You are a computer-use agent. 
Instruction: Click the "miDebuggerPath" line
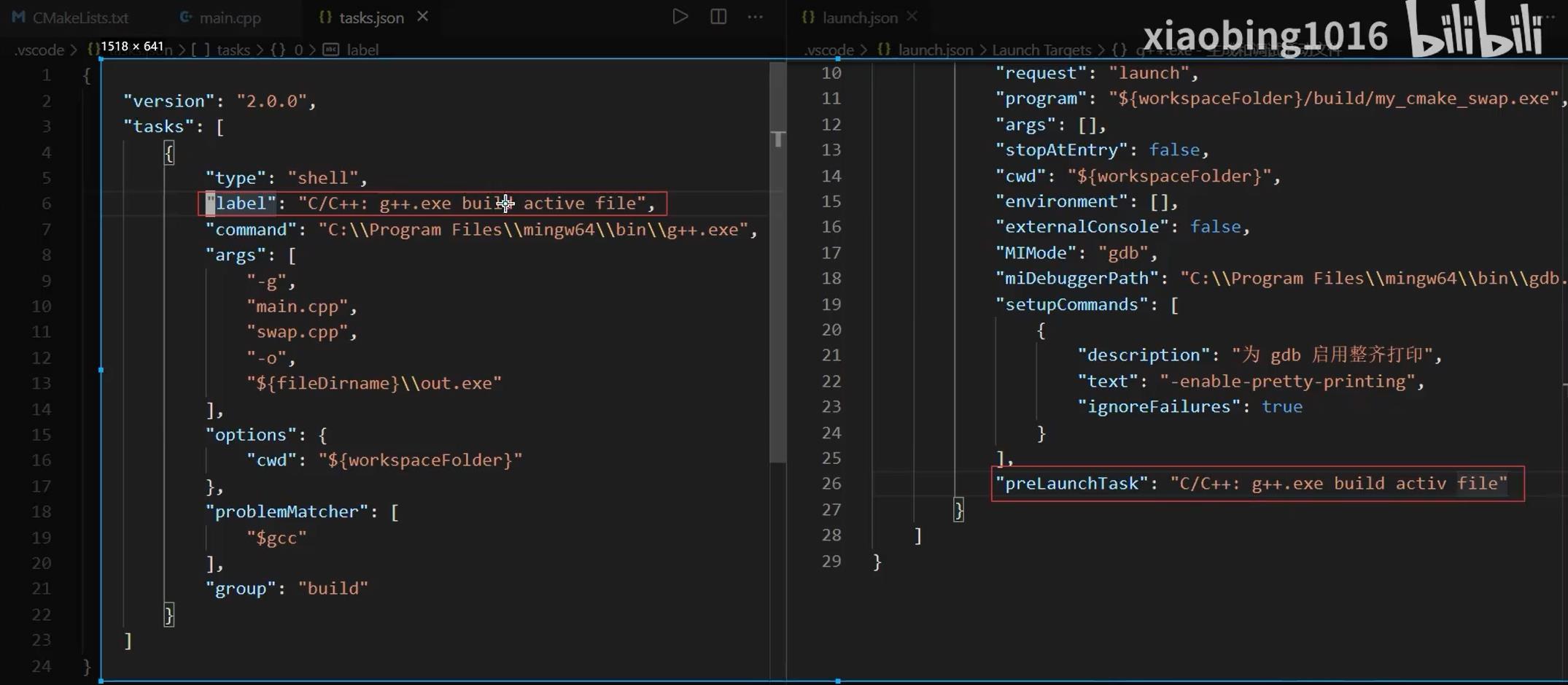point(1281,278)
